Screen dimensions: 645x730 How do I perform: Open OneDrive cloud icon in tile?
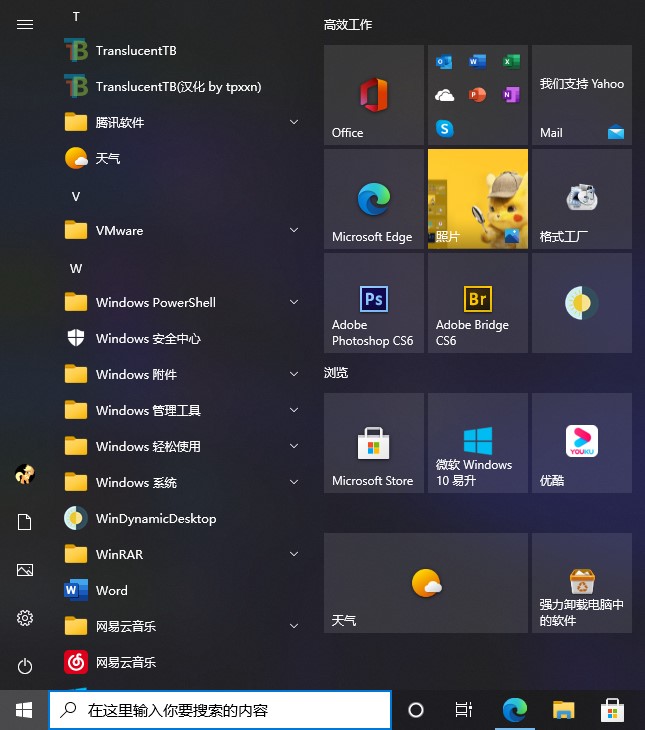[x=444, y=95]
